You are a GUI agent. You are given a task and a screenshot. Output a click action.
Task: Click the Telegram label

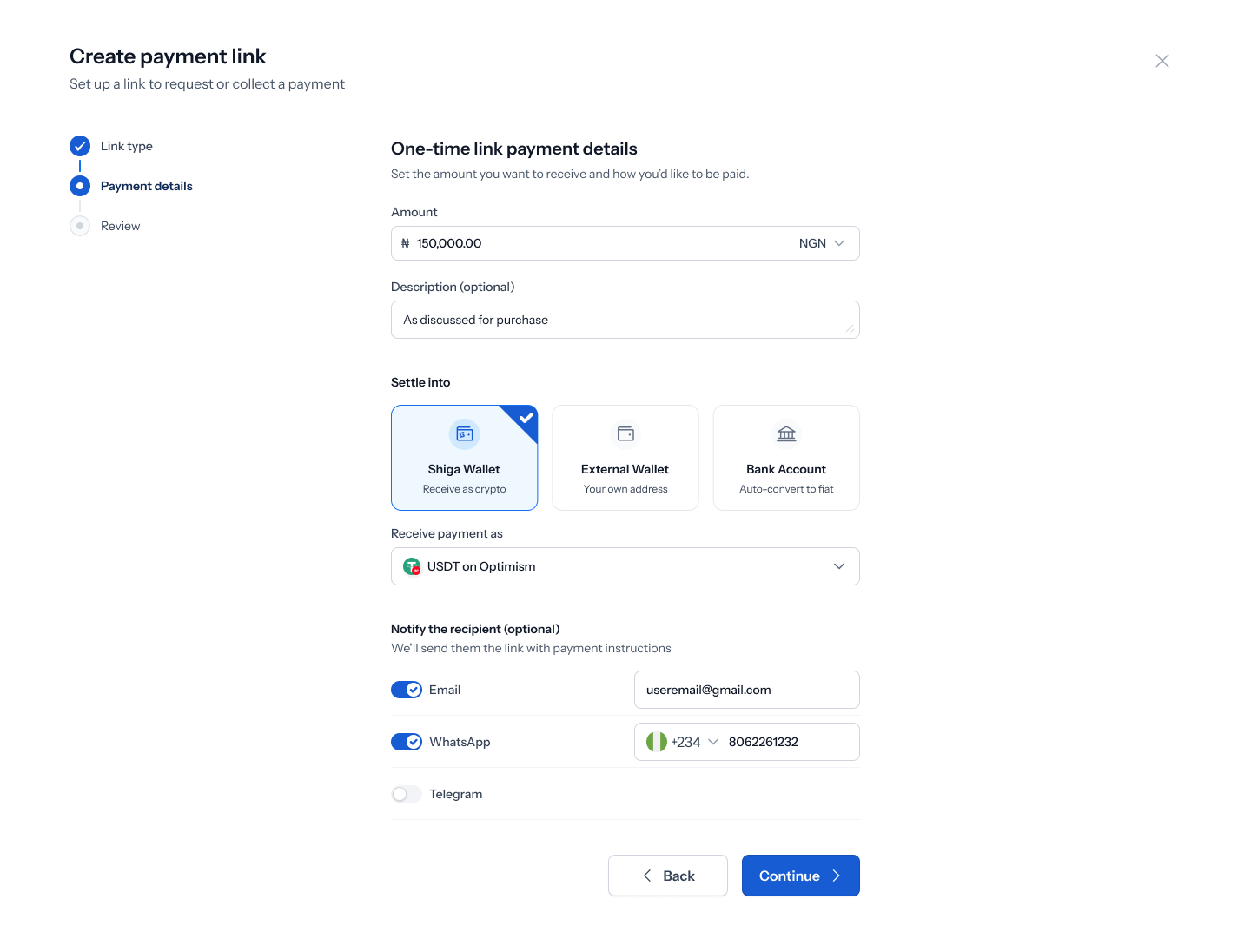[456, 794]
